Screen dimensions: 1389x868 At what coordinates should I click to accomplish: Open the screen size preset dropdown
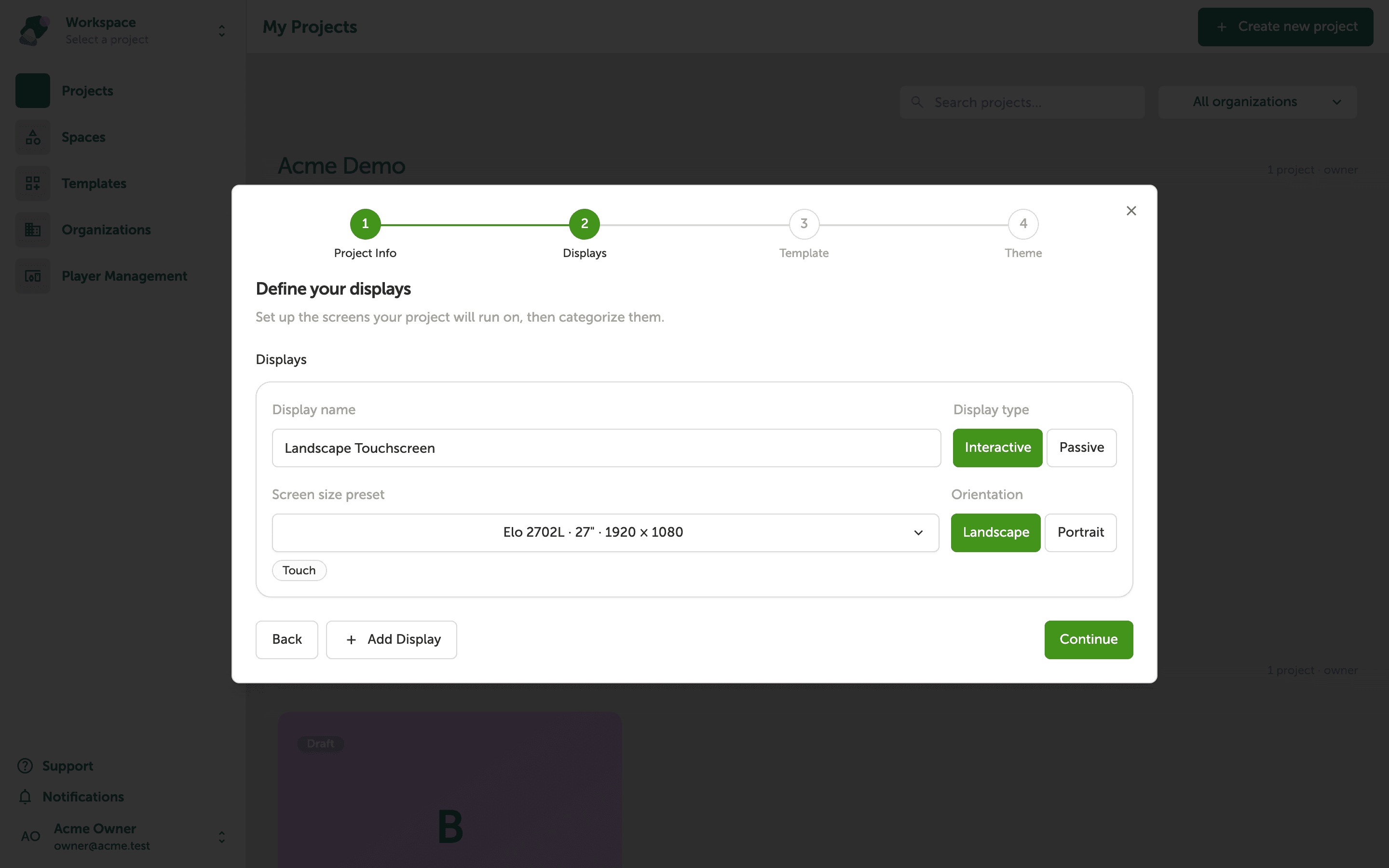pyautogui.click(x=605, y=532)
